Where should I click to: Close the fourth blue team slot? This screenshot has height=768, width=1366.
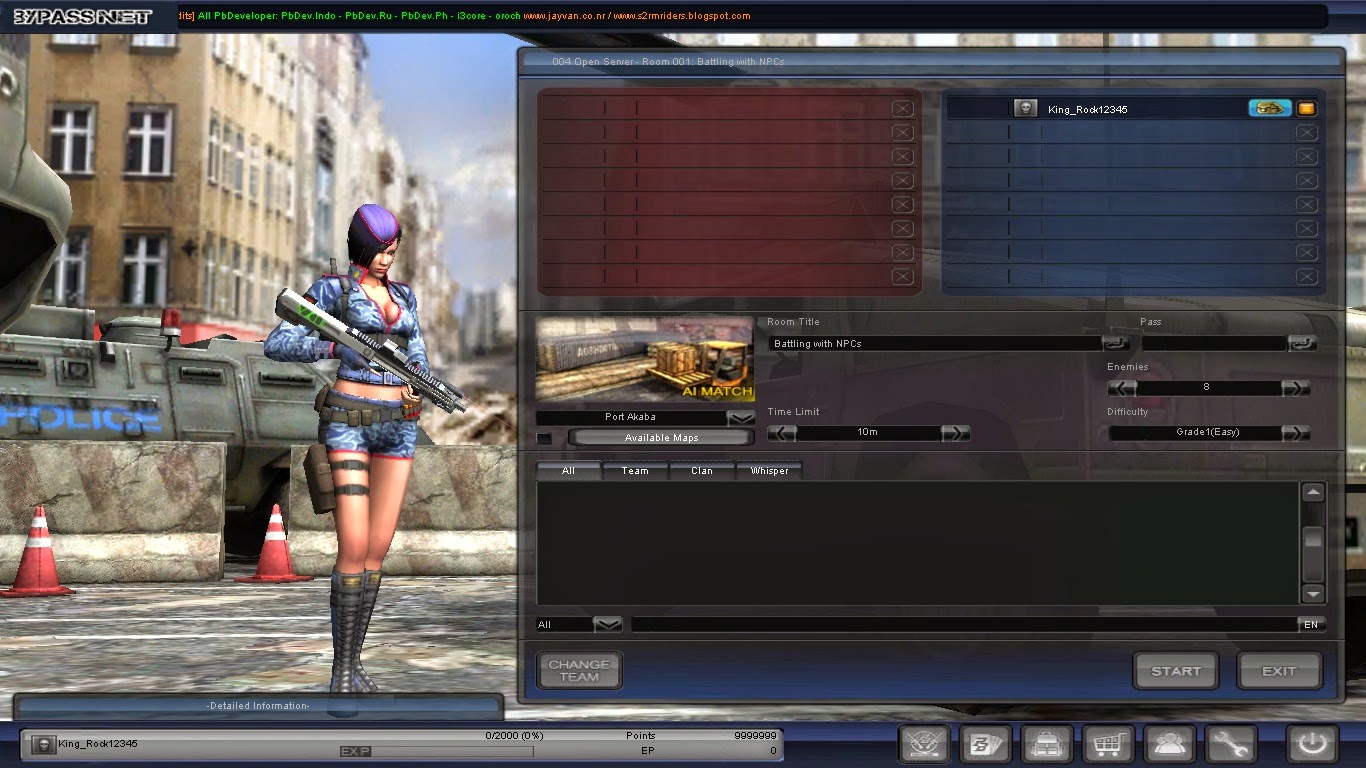(x=1307, y=180)
